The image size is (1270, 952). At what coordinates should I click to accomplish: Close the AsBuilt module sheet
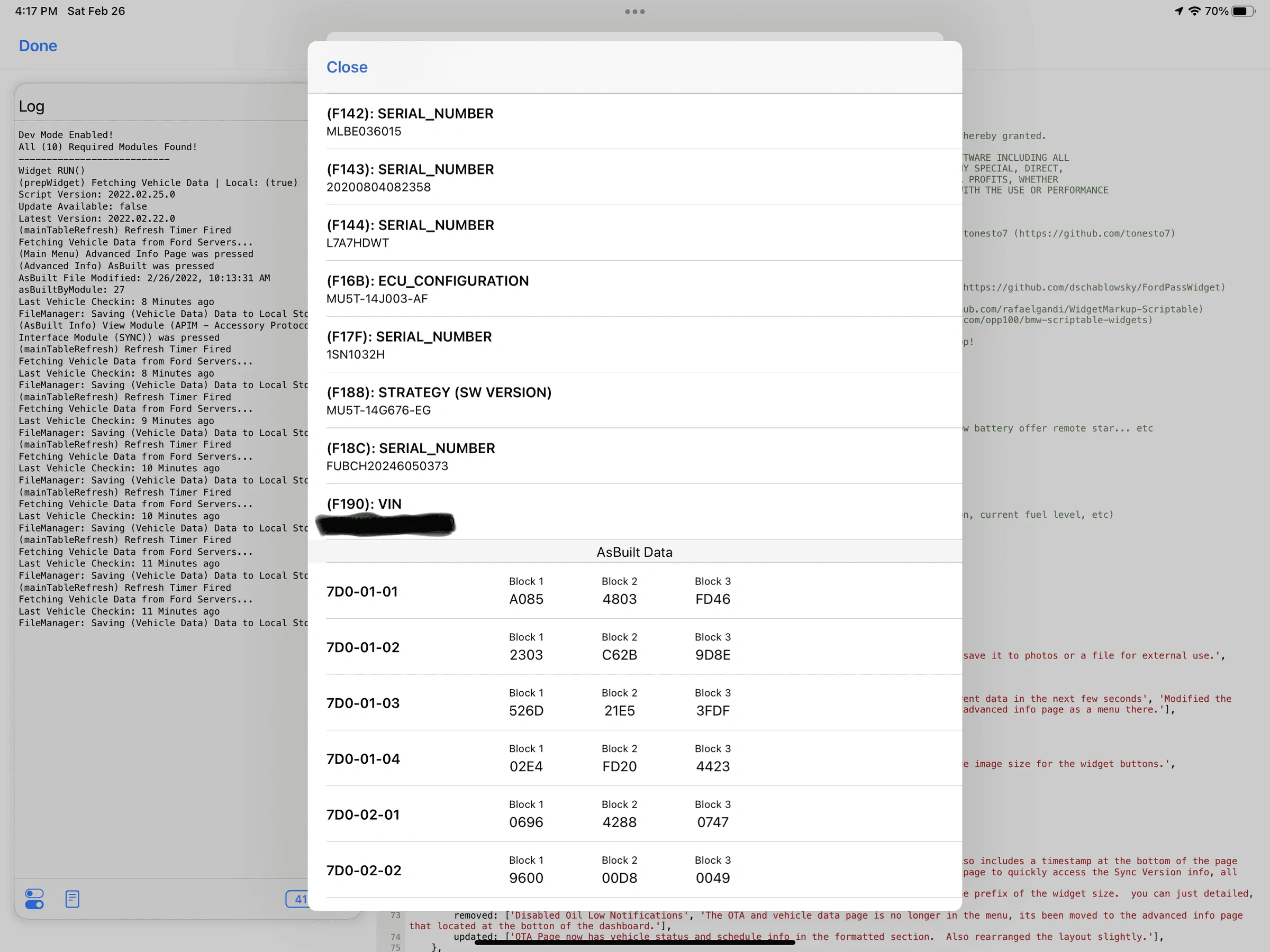tap(347, 67)
